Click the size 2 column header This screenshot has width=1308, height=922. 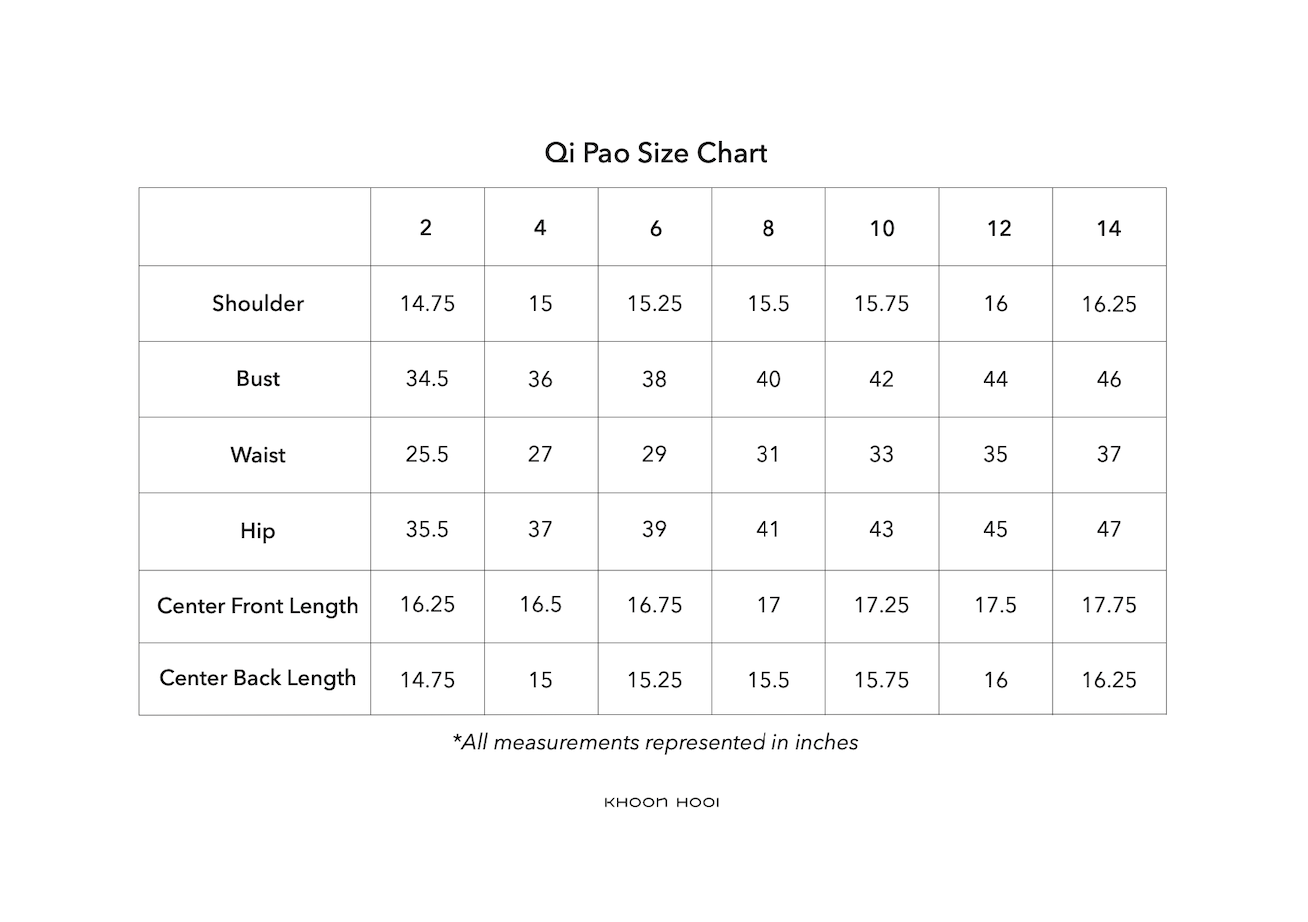click(x=426, y=228)
